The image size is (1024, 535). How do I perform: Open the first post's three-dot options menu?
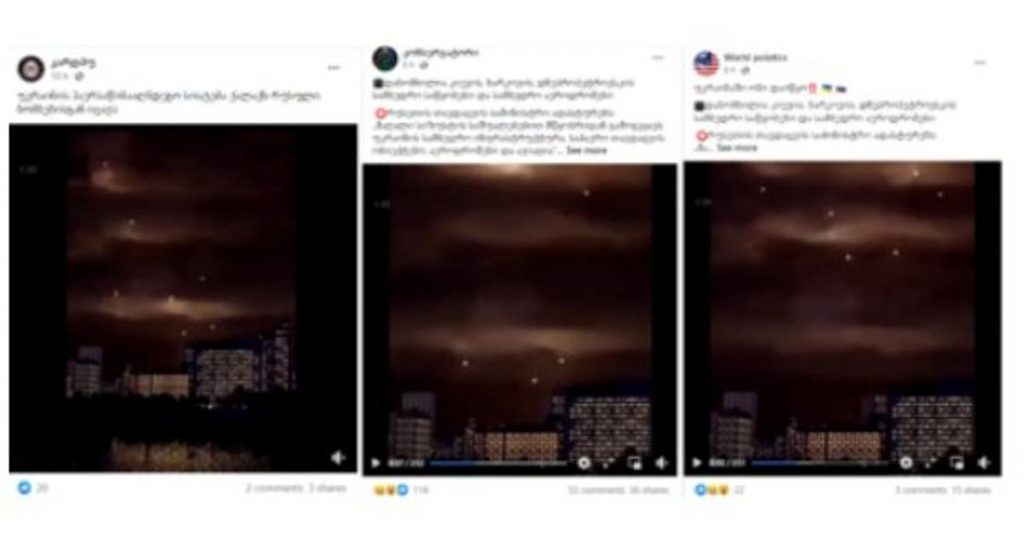click(x=334, y=68)
